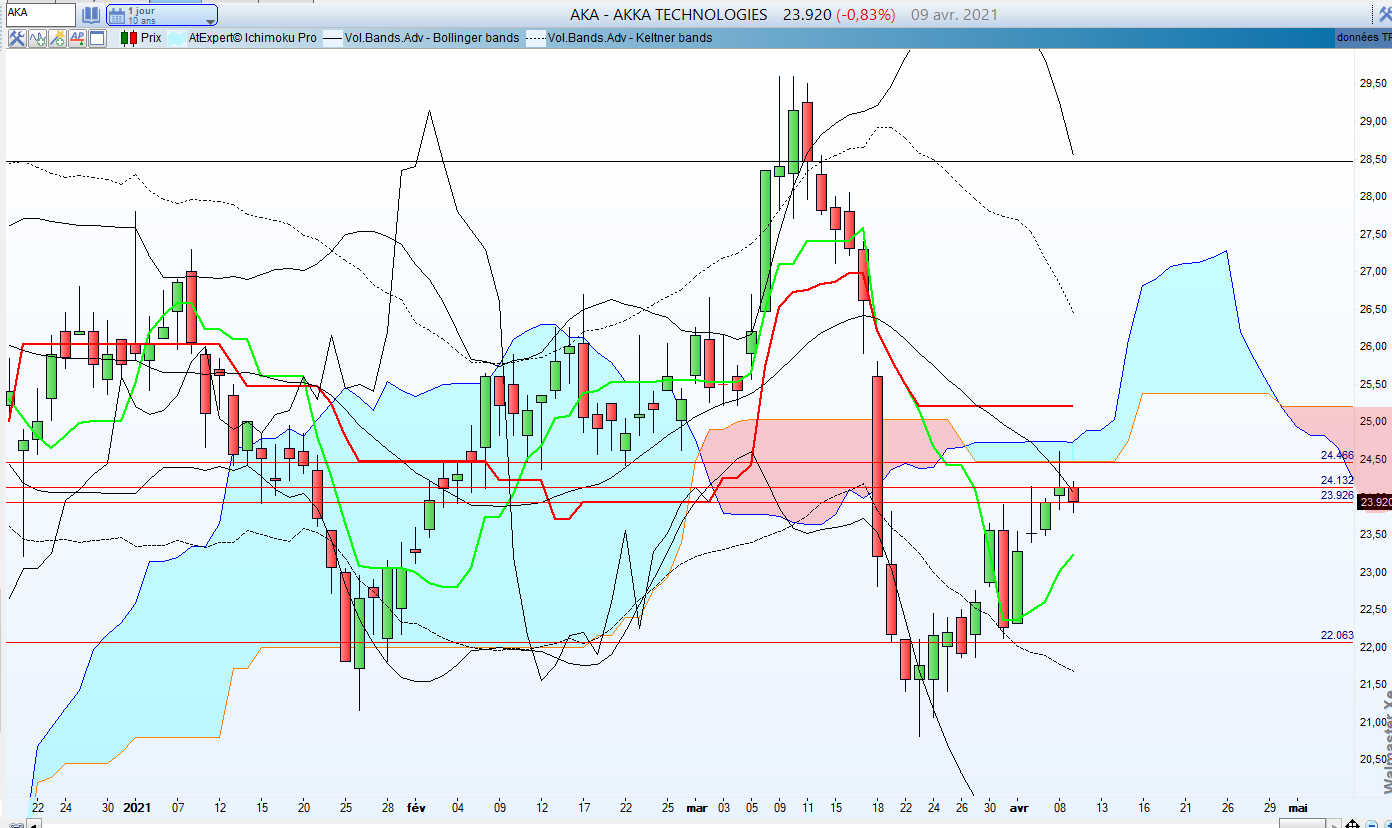Click the 26,00 price axis label

(x=1372, y=347)
